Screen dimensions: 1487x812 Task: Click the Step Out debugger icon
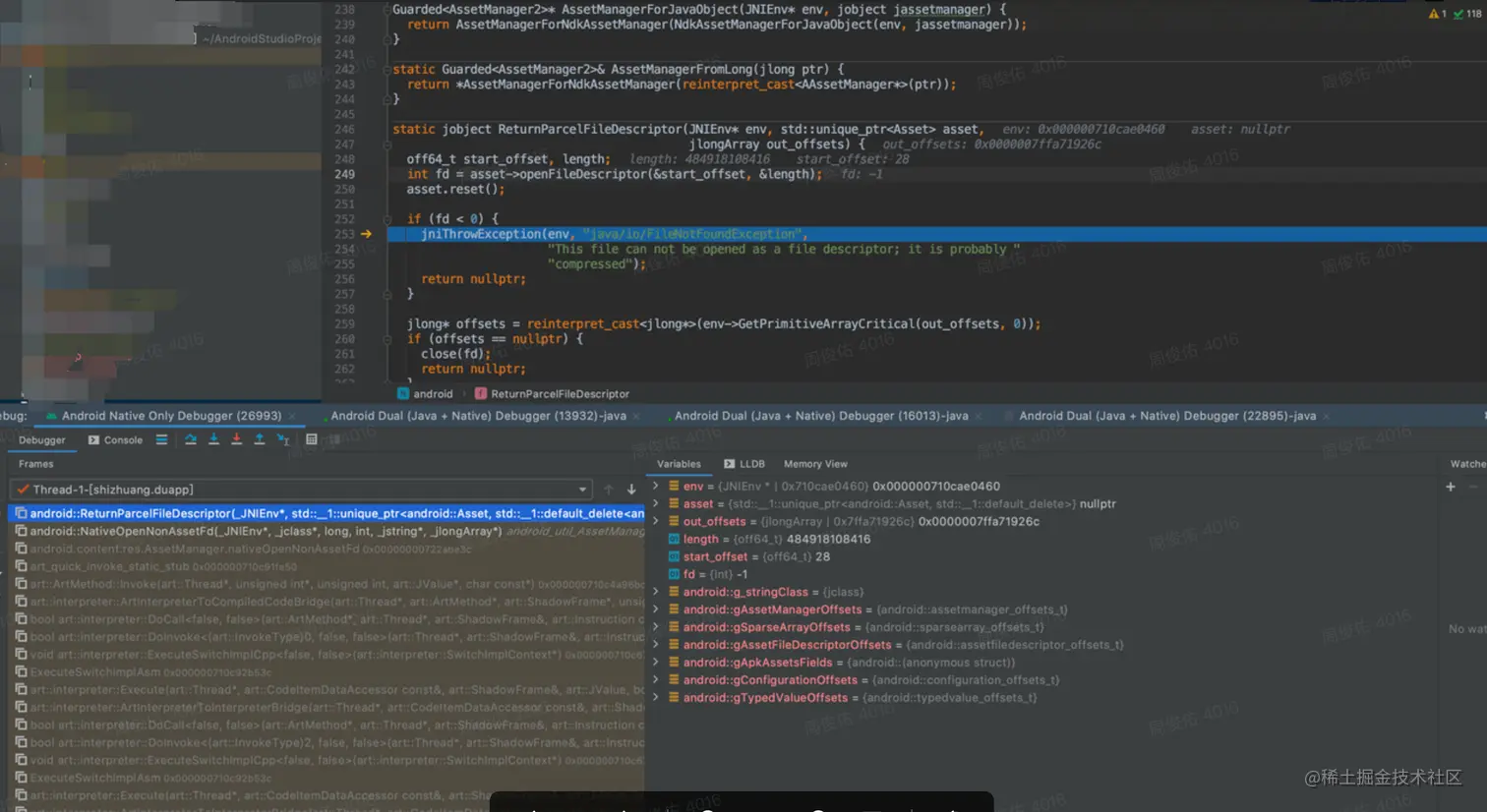click(260, 439)
